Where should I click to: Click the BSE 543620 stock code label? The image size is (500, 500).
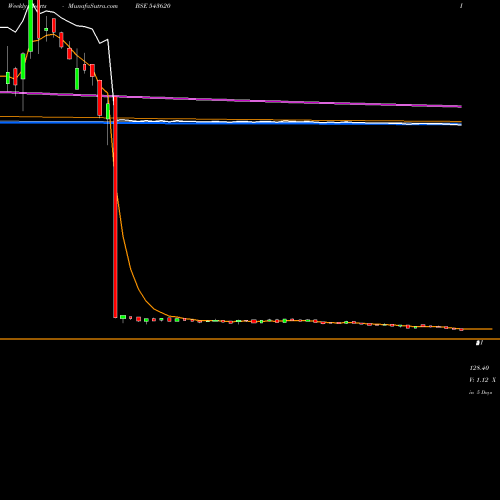tap(153, 6)
